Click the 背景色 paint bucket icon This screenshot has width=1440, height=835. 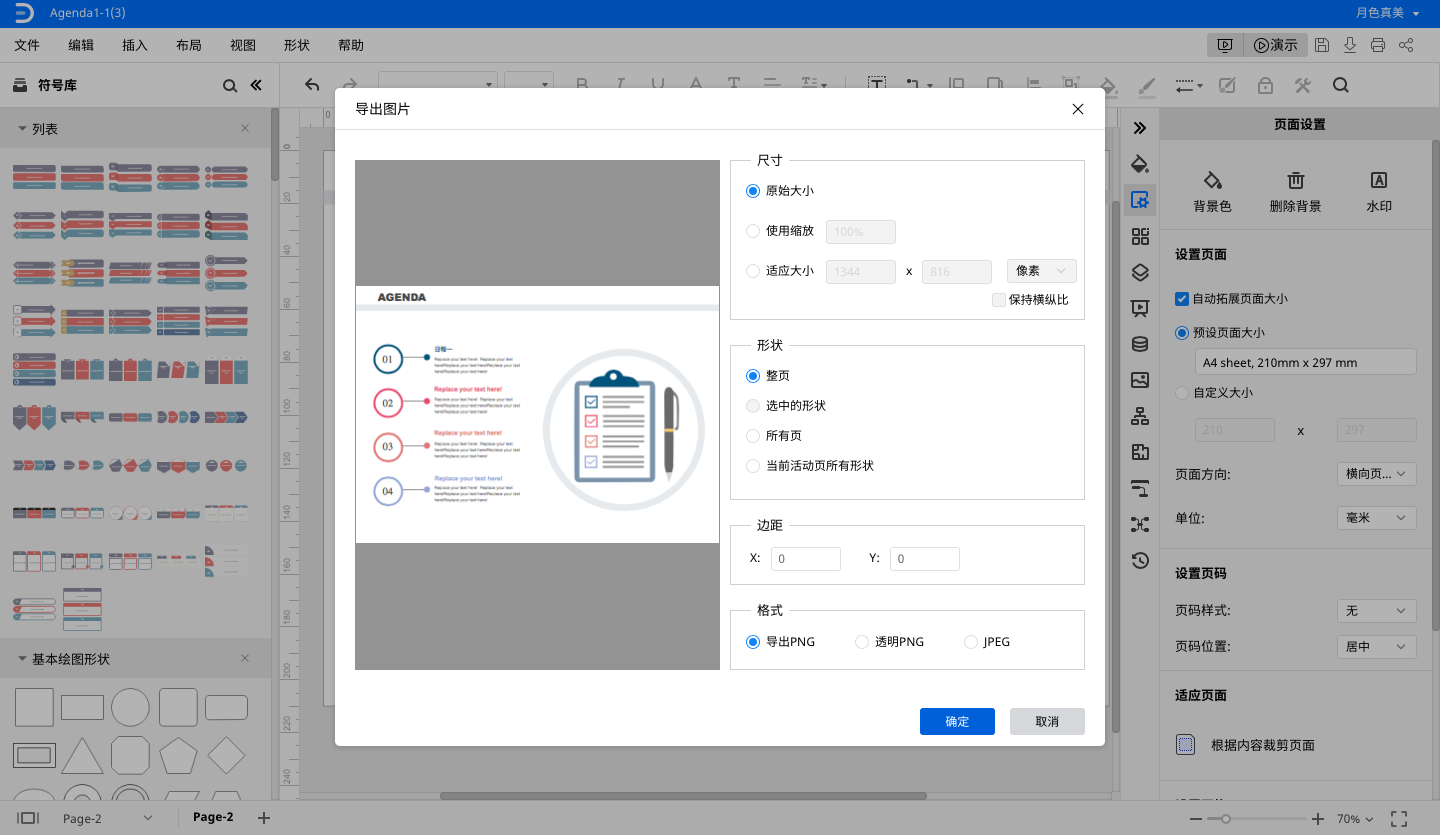(x=1212, y=180)
